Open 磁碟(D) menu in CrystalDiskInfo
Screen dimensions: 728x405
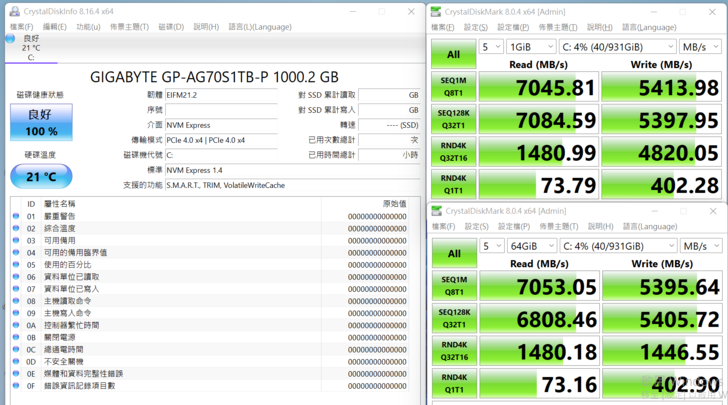[171, 27]
